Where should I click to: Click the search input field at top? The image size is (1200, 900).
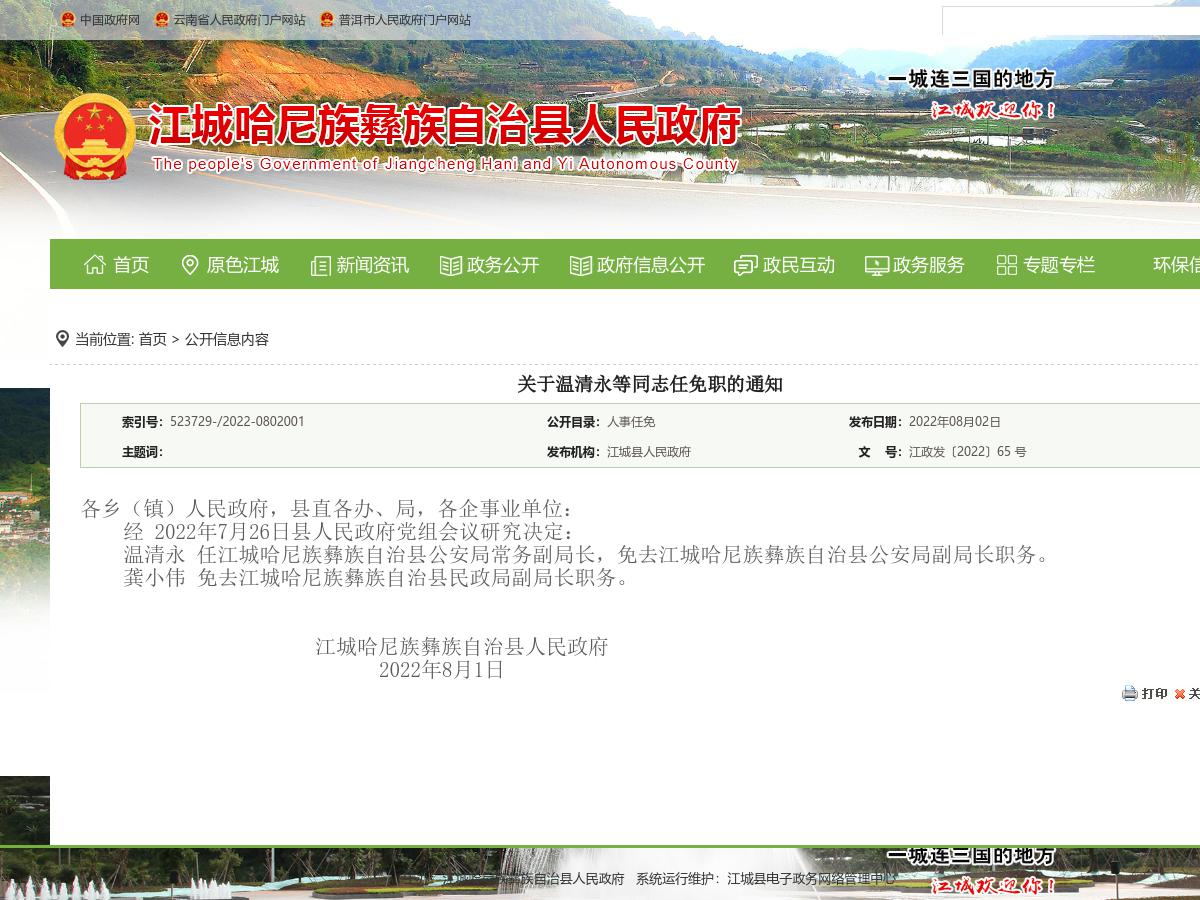point(1071,21)
